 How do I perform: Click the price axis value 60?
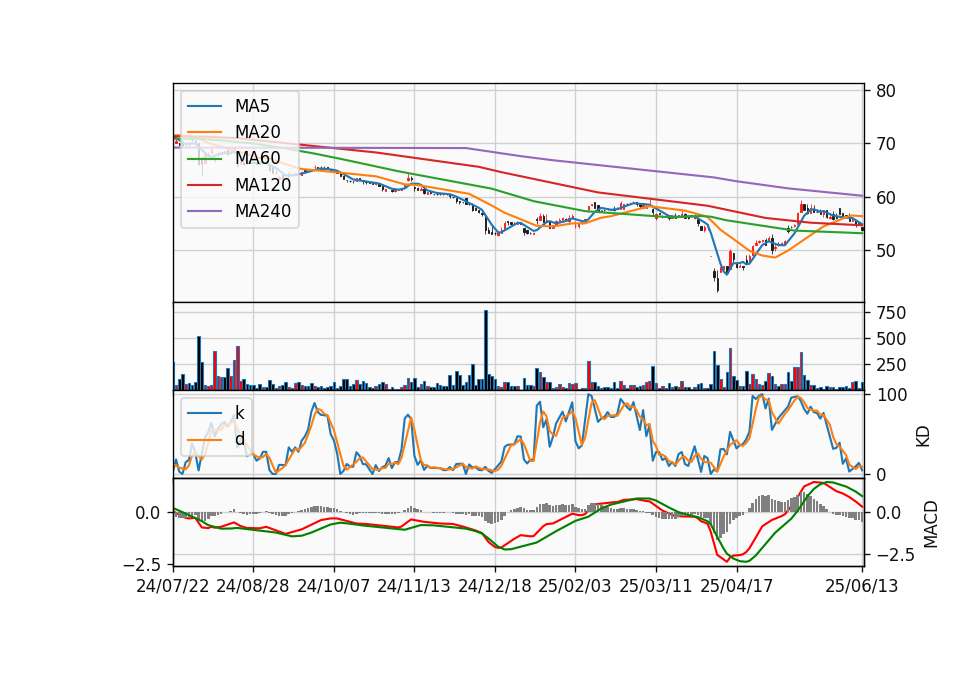(886, 198)
